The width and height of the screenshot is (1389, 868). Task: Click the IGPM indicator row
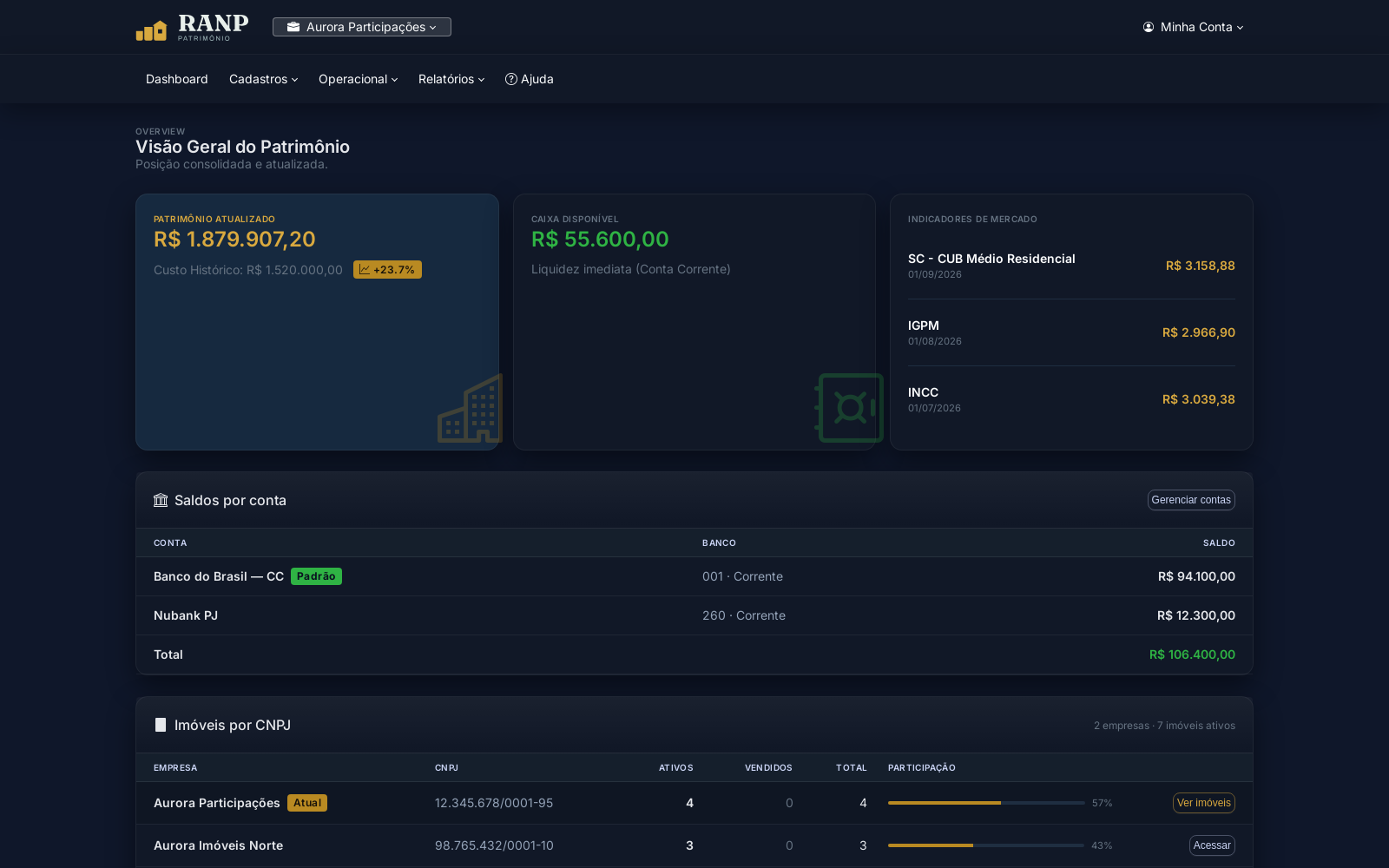(1071, 332)
